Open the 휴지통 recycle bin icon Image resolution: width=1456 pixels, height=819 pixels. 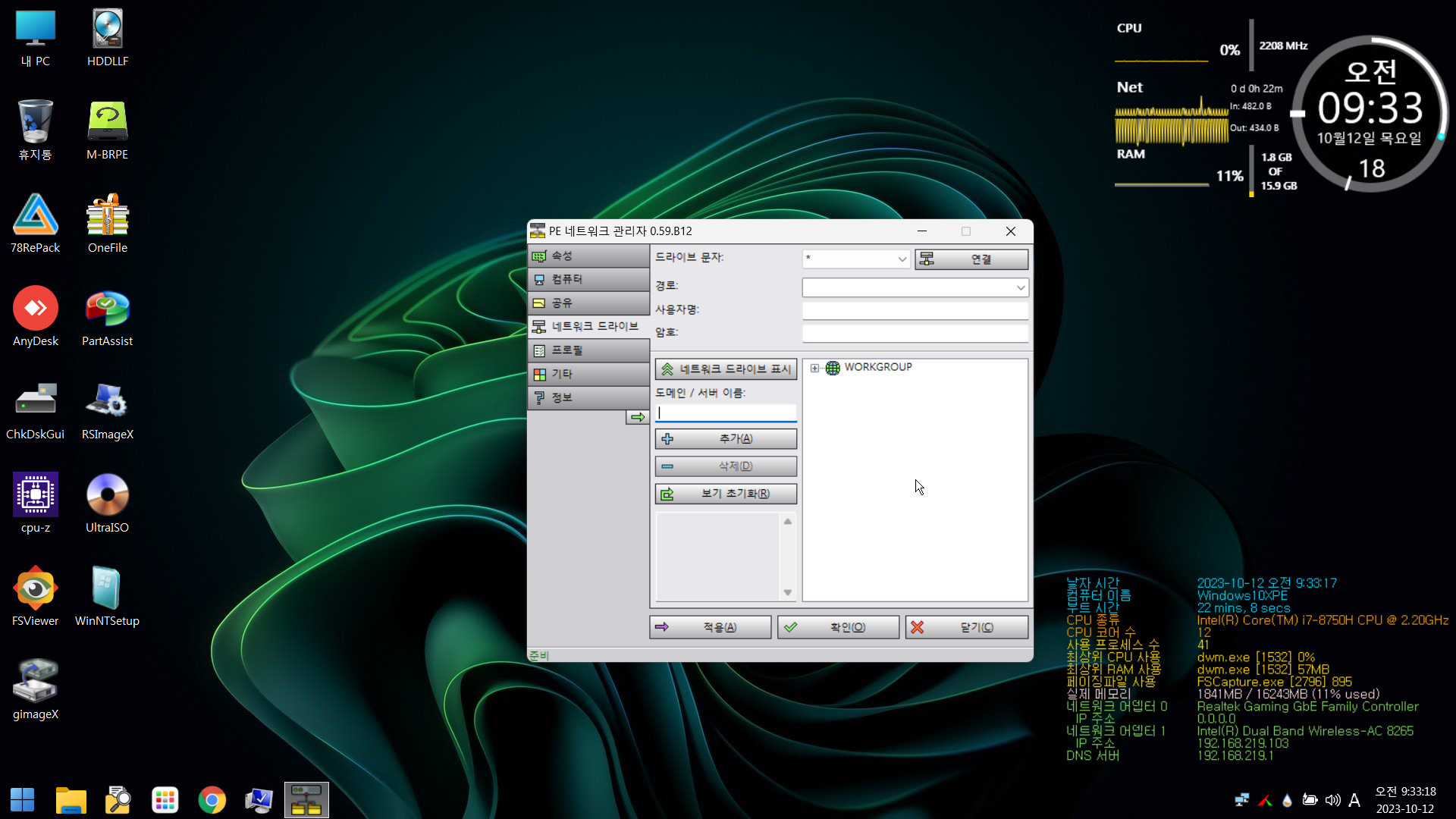[36, 130]
